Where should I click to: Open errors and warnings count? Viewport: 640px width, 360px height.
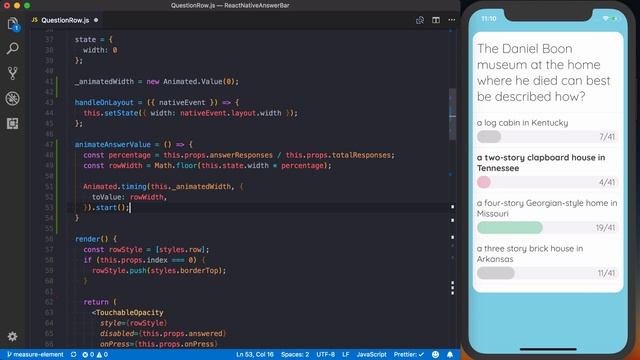[x=95, y=354]
